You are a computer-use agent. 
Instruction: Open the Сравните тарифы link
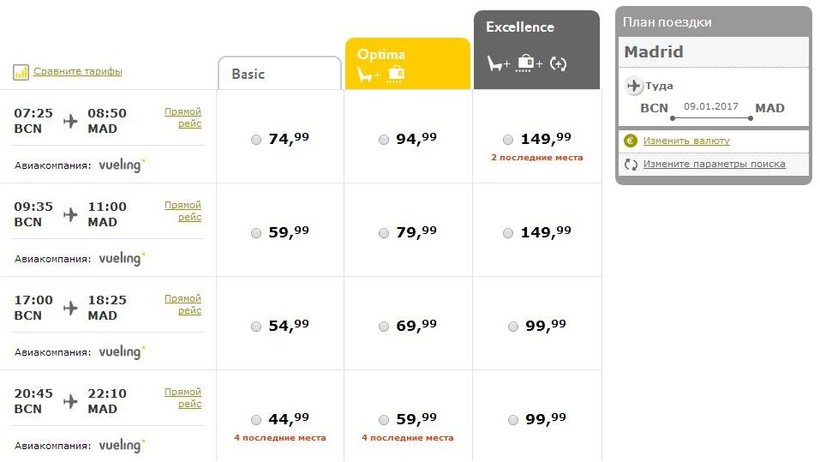click(77, 71)
